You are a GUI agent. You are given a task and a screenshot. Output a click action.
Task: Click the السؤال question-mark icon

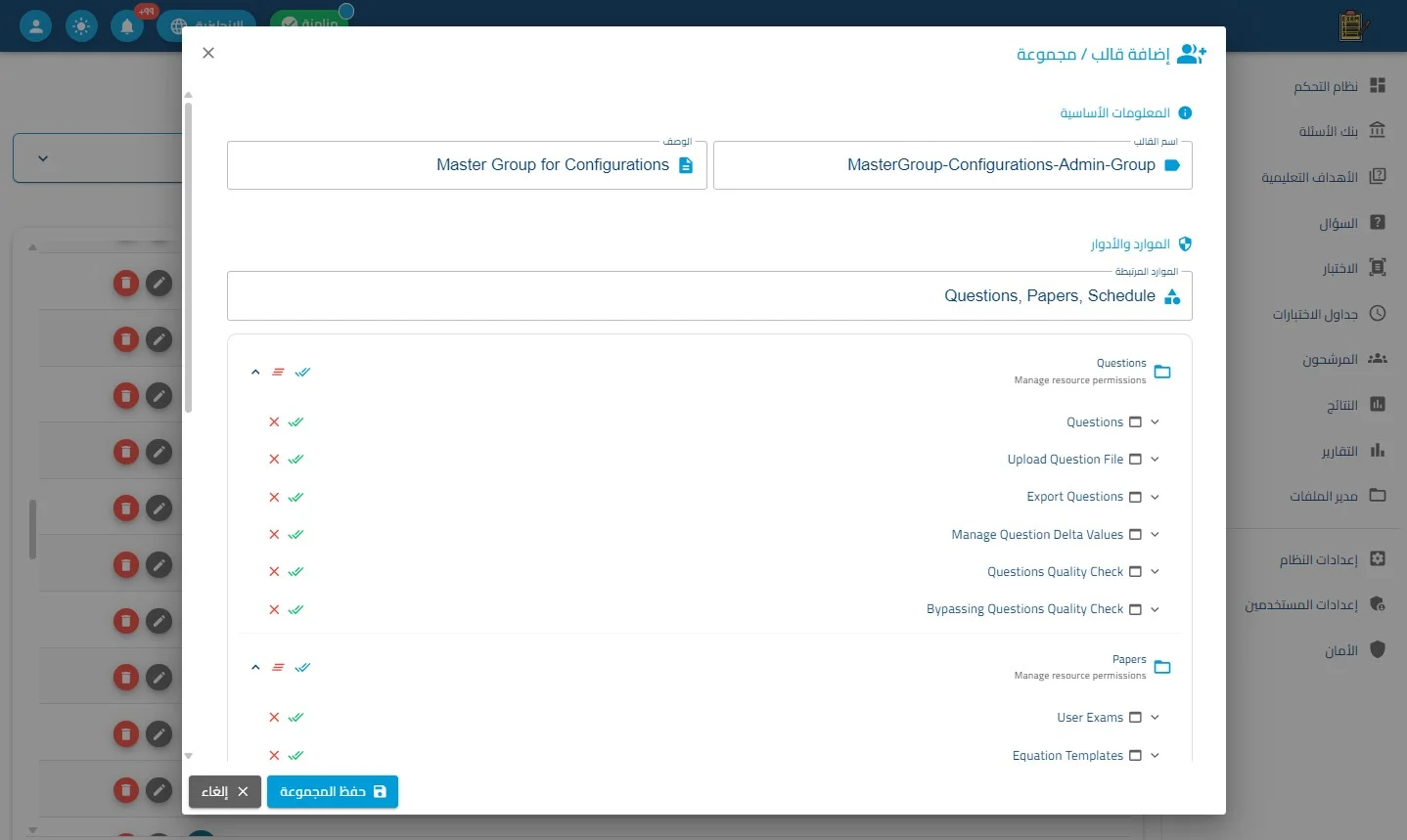[x=1378, y=222]
